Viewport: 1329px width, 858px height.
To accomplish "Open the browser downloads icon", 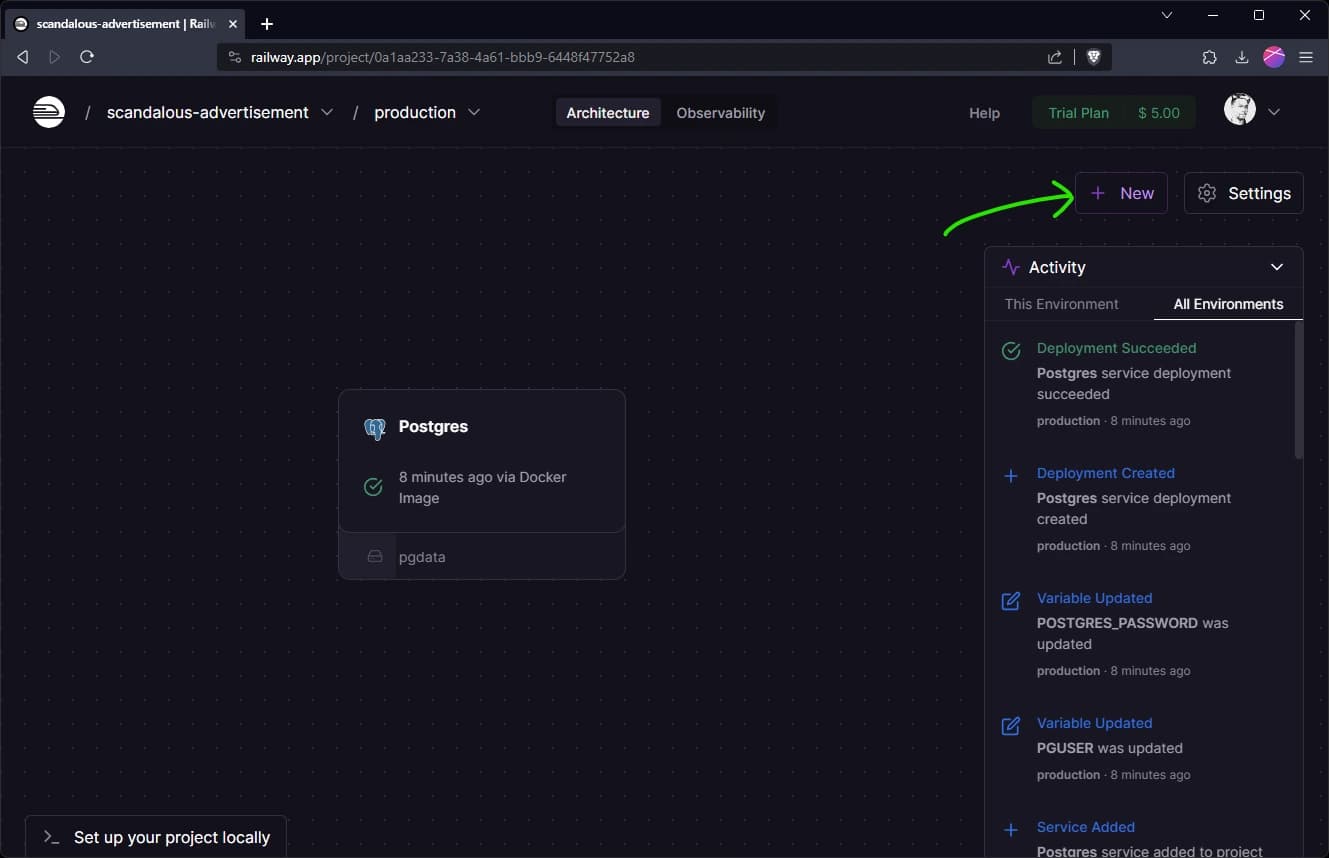I will click(x=1241, y=57).
